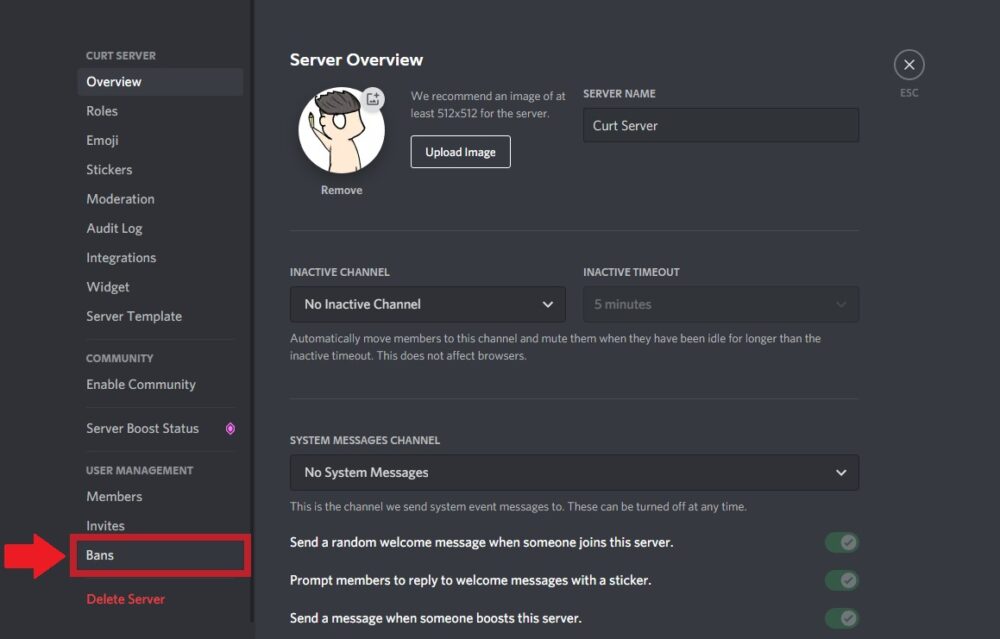Viewport: 1000px width, 639px height.
Task: Open the Roles settings page
Action: point(102,111)
